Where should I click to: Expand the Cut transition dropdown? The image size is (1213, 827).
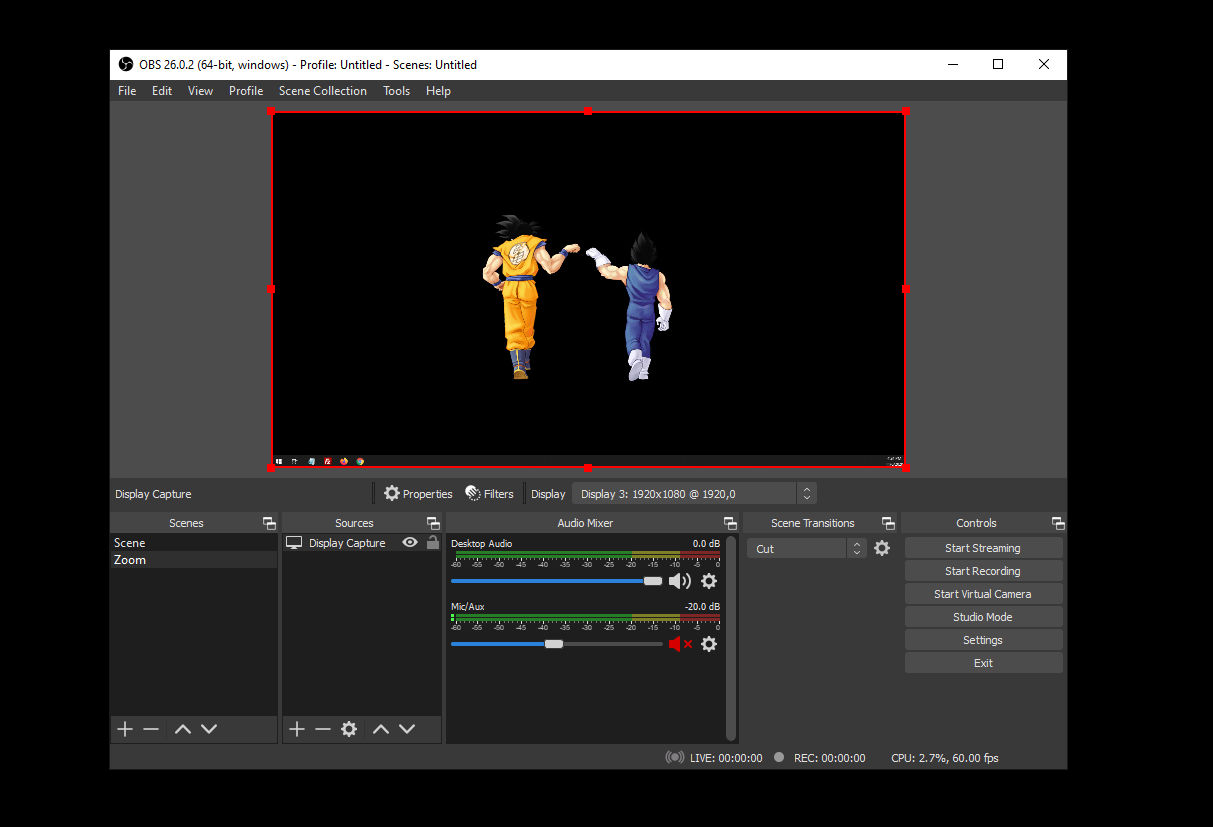click(796, 548)
